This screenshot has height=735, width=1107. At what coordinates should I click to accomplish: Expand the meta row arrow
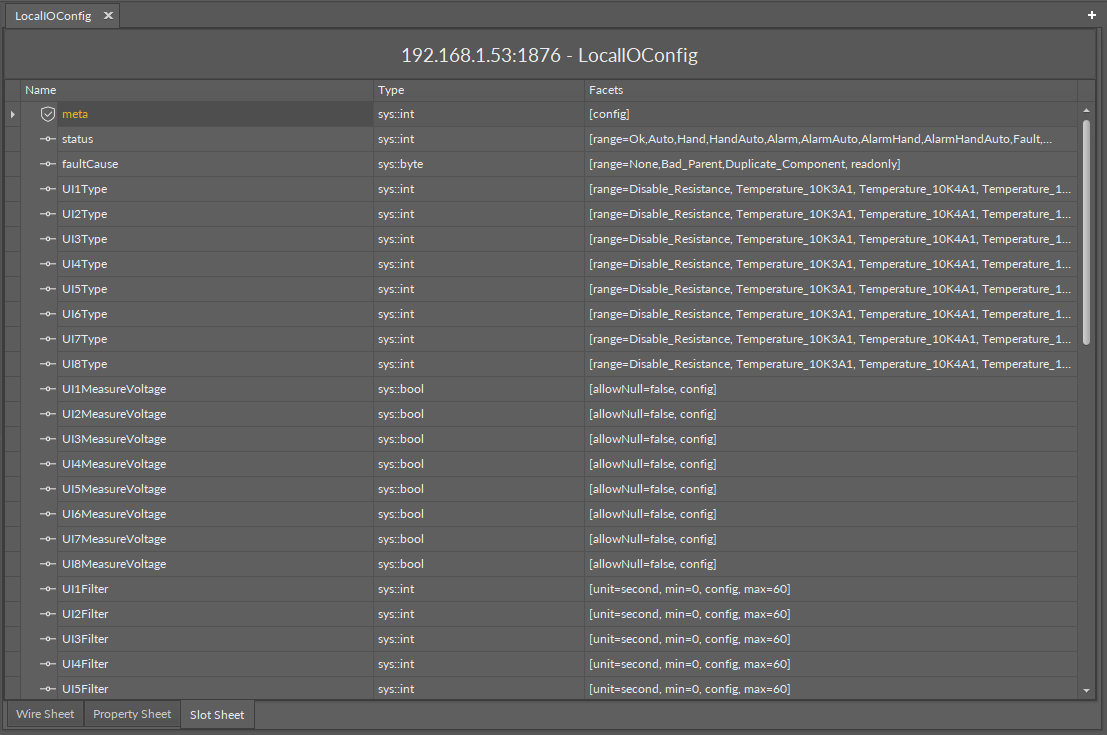(x=13, y=114)
